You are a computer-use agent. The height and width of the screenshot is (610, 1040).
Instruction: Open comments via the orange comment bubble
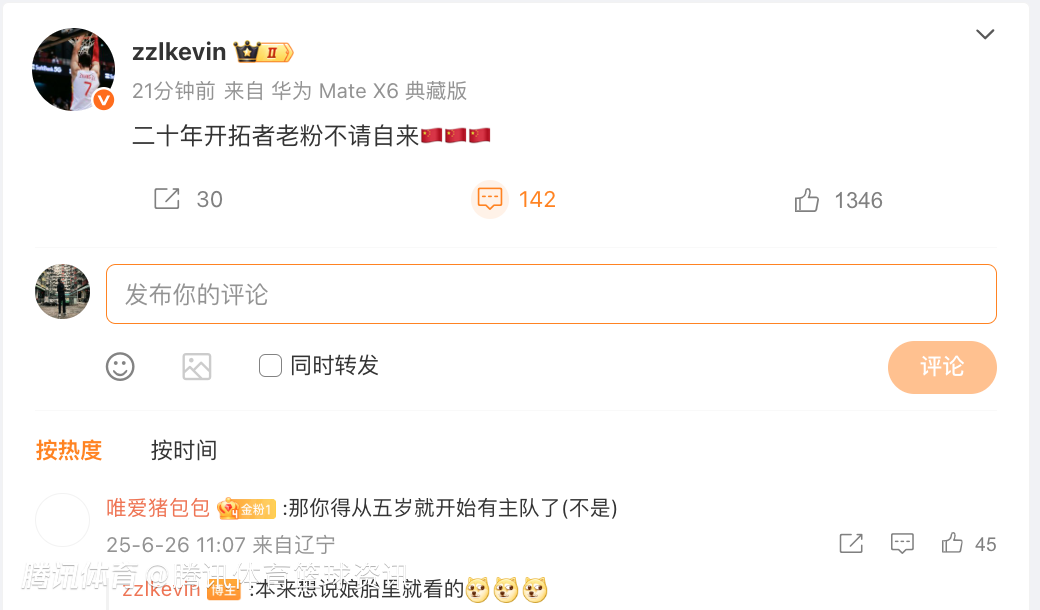pos(490,199)
